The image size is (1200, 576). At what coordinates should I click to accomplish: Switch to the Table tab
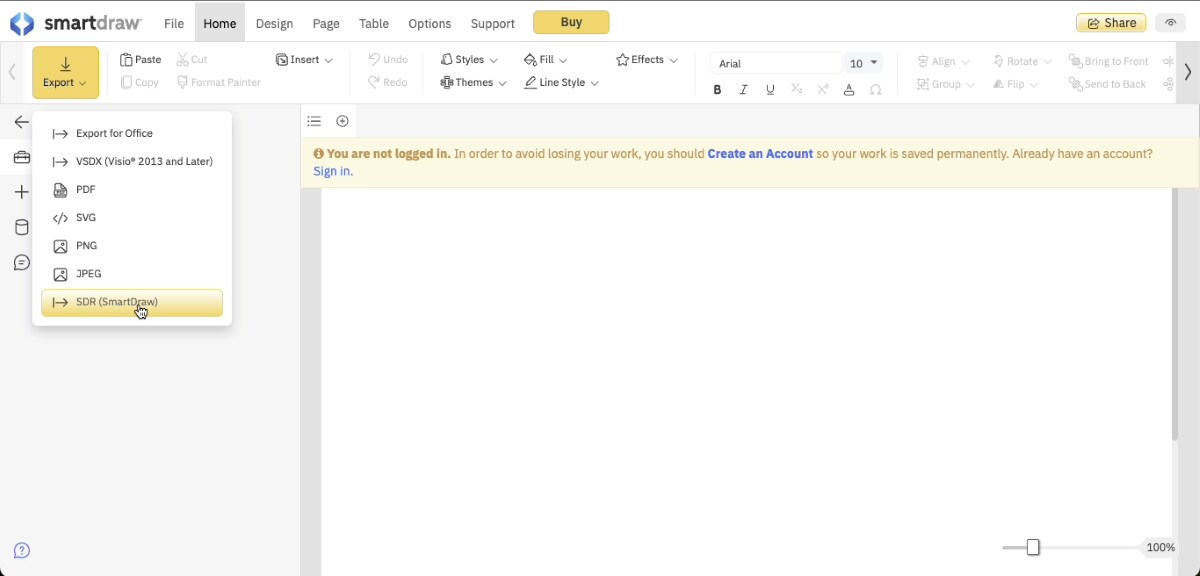click(374, 23)
